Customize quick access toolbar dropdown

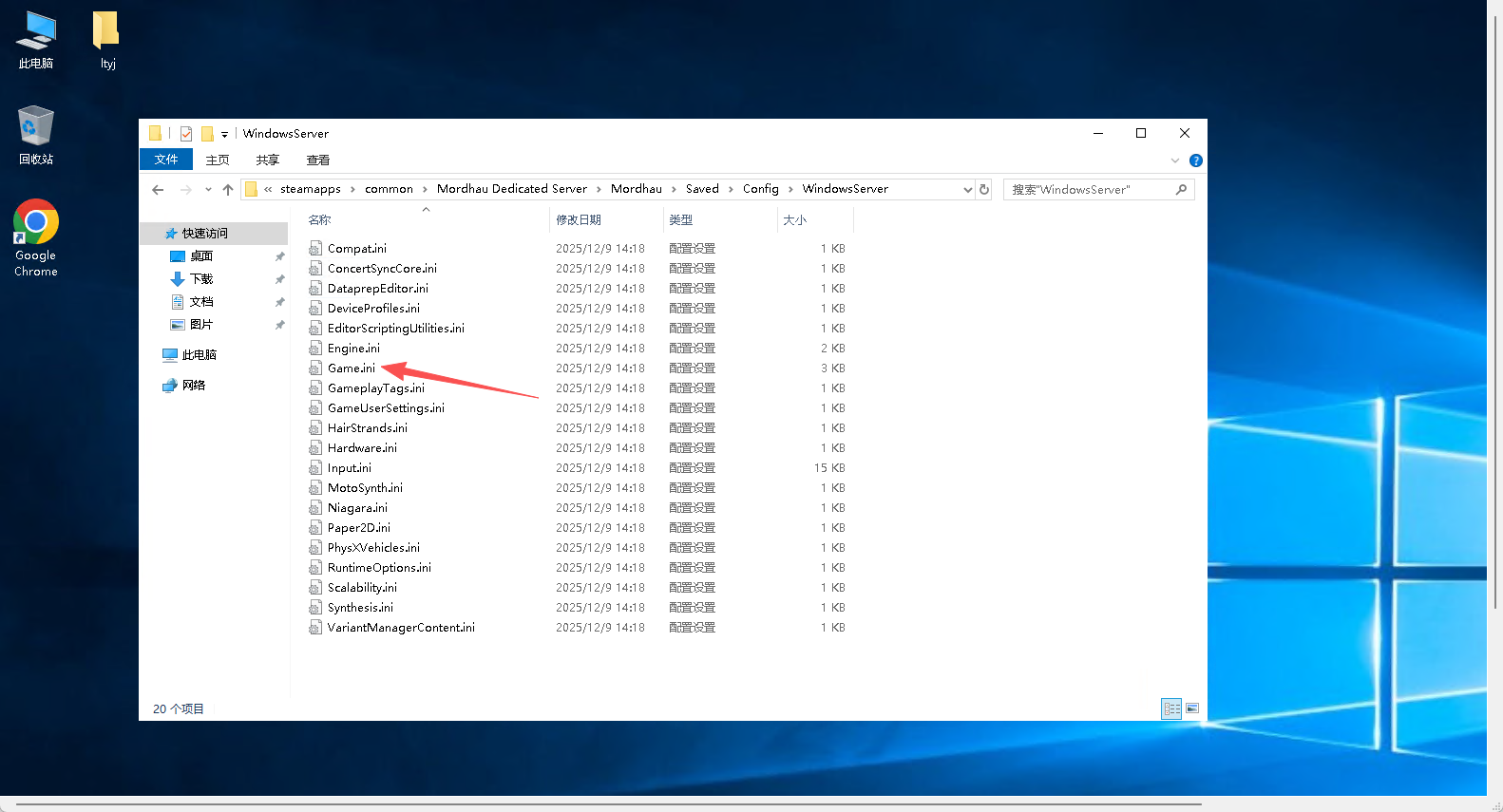pyautogui.click(x=224, y=135)
